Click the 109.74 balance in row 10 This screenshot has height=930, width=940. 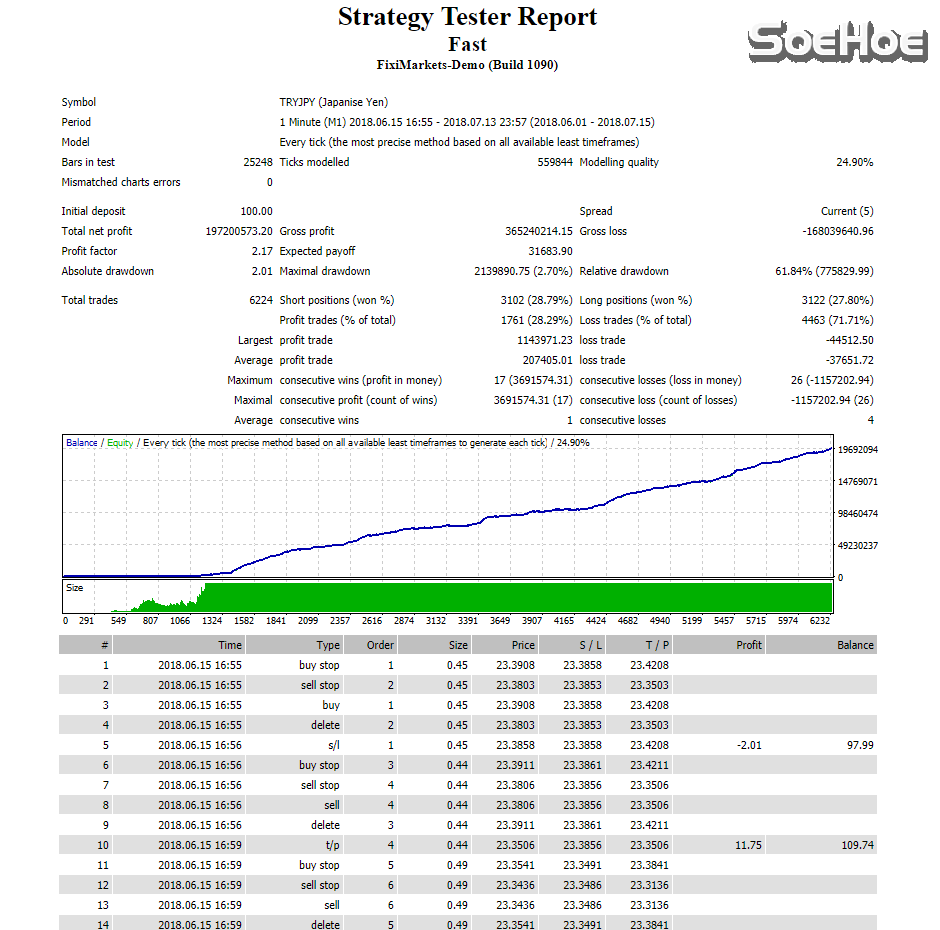click(x=857, y=845)
